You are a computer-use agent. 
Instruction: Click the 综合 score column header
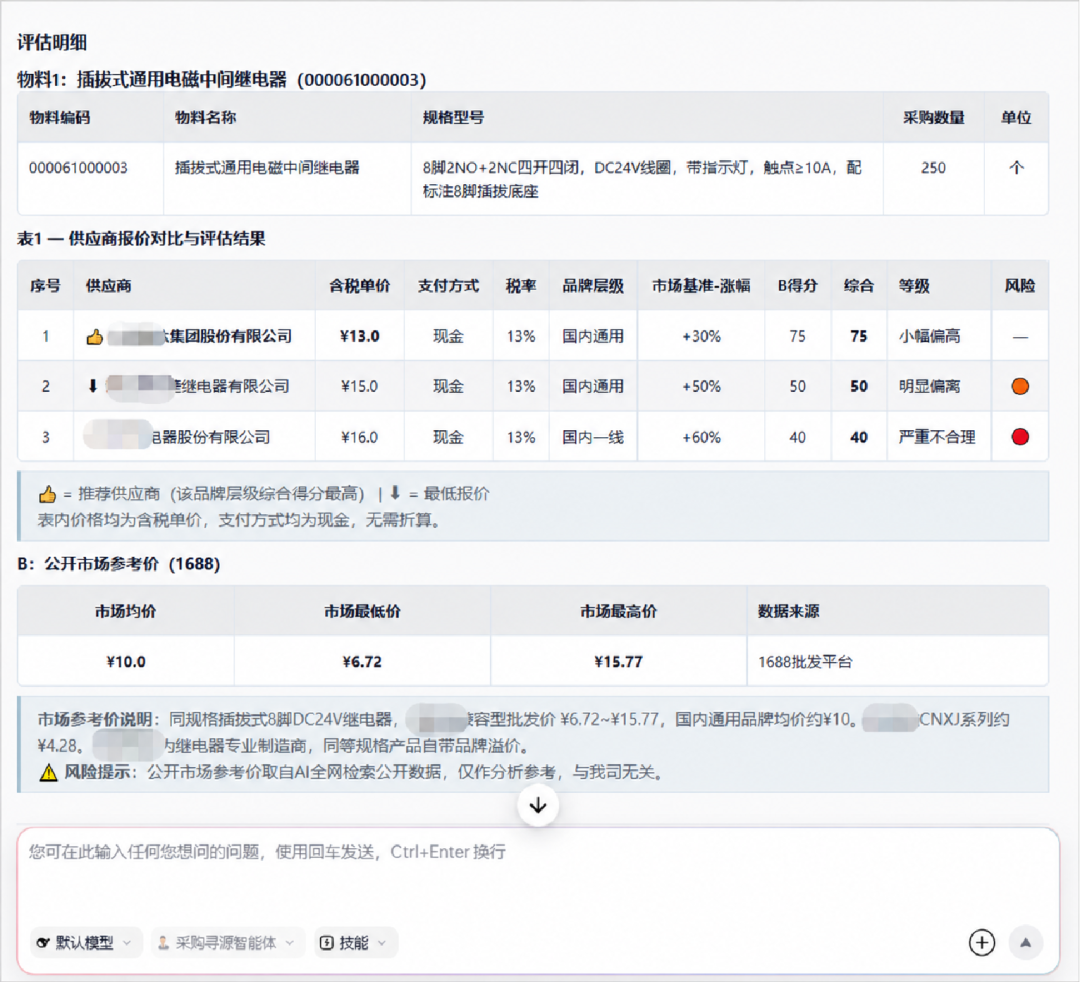pyautogui.click(x=859, y=286)
